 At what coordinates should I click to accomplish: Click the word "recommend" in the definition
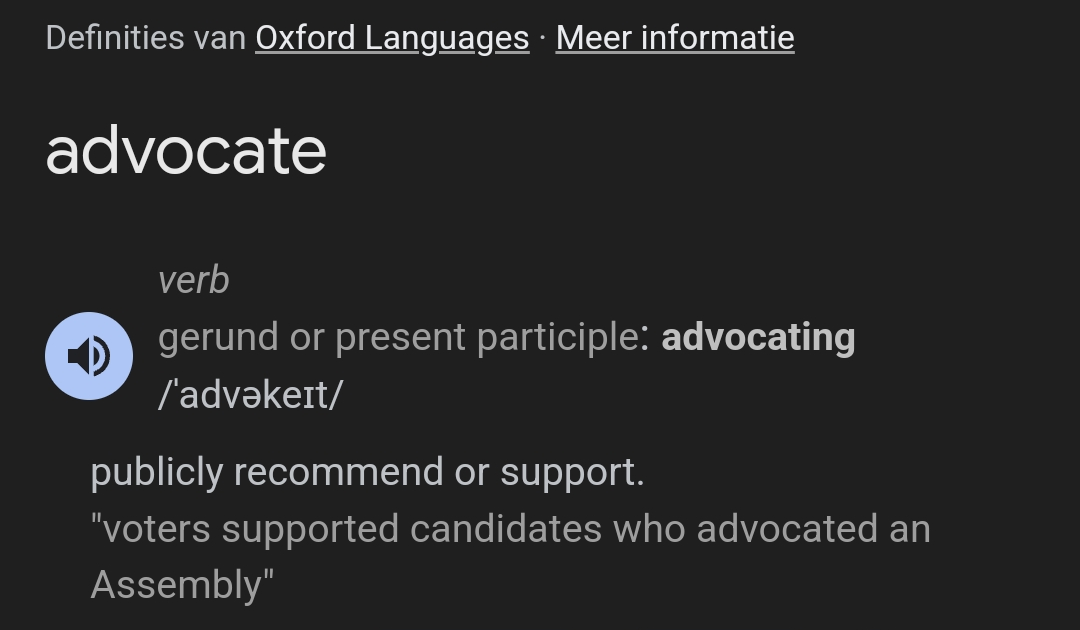(x=338, y=472)
